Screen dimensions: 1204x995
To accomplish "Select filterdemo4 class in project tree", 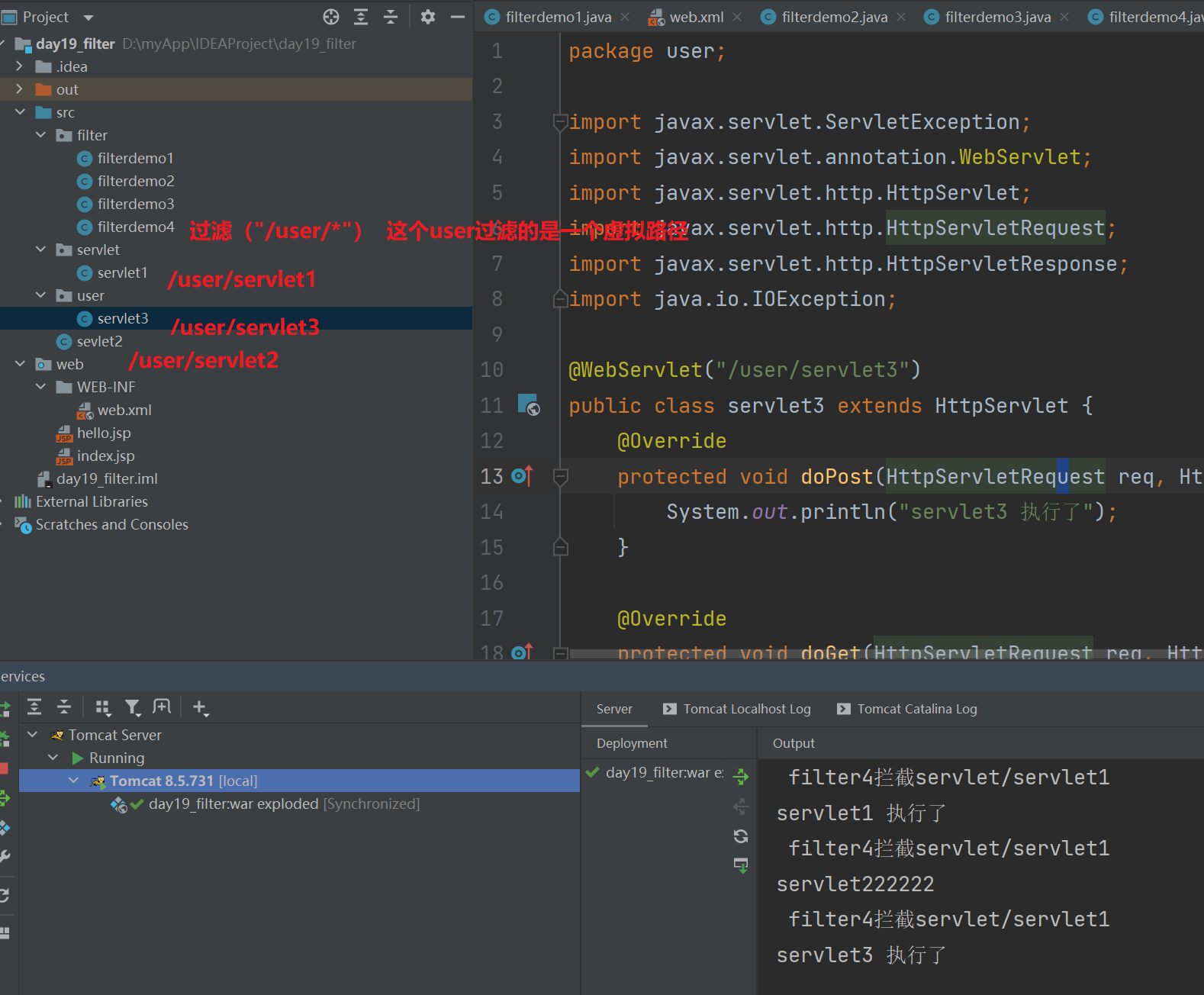I will click(x=135, y=227).
